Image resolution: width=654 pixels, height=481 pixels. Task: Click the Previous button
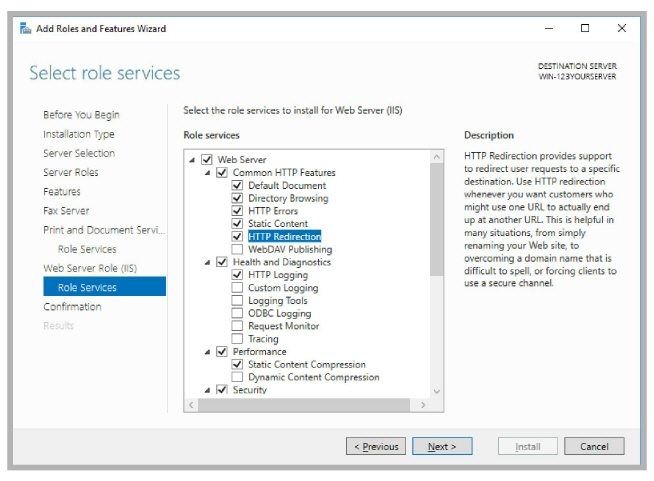[x=375, y=446]
